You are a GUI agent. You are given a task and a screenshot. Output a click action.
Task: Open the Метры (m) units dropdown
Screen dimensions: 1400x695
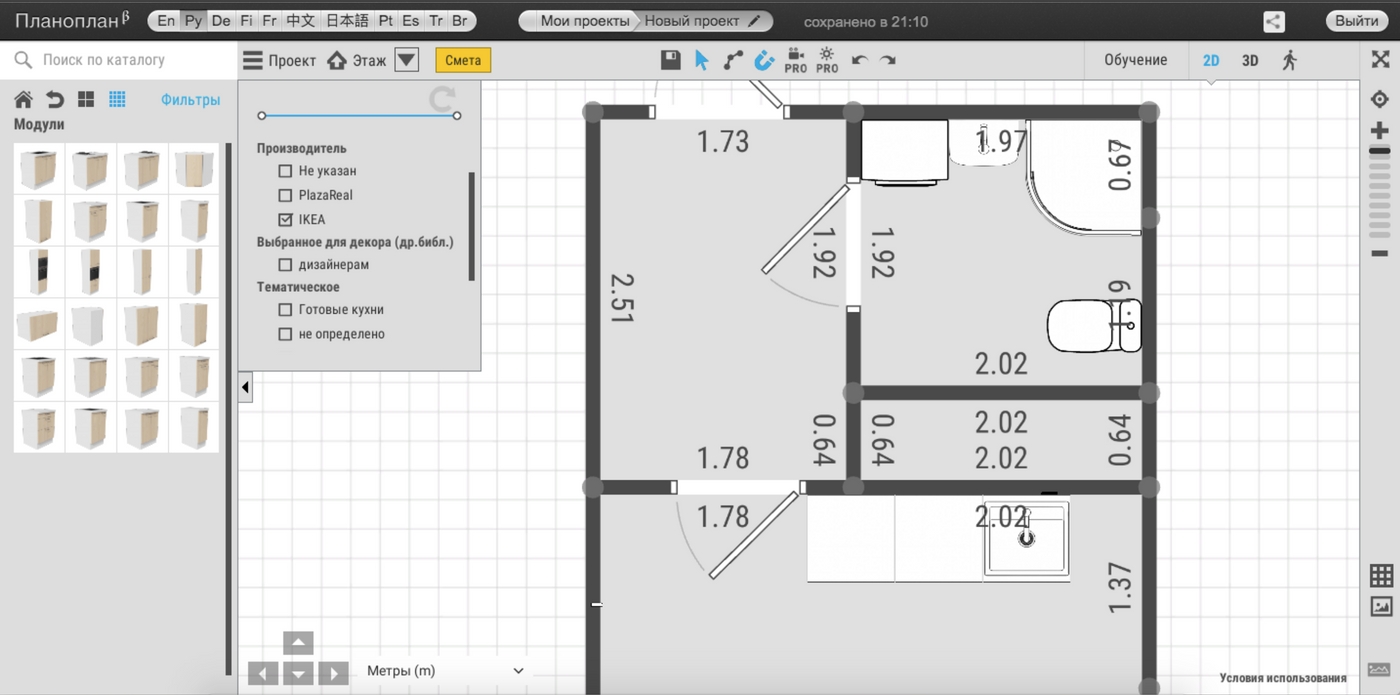pos(445,671)
